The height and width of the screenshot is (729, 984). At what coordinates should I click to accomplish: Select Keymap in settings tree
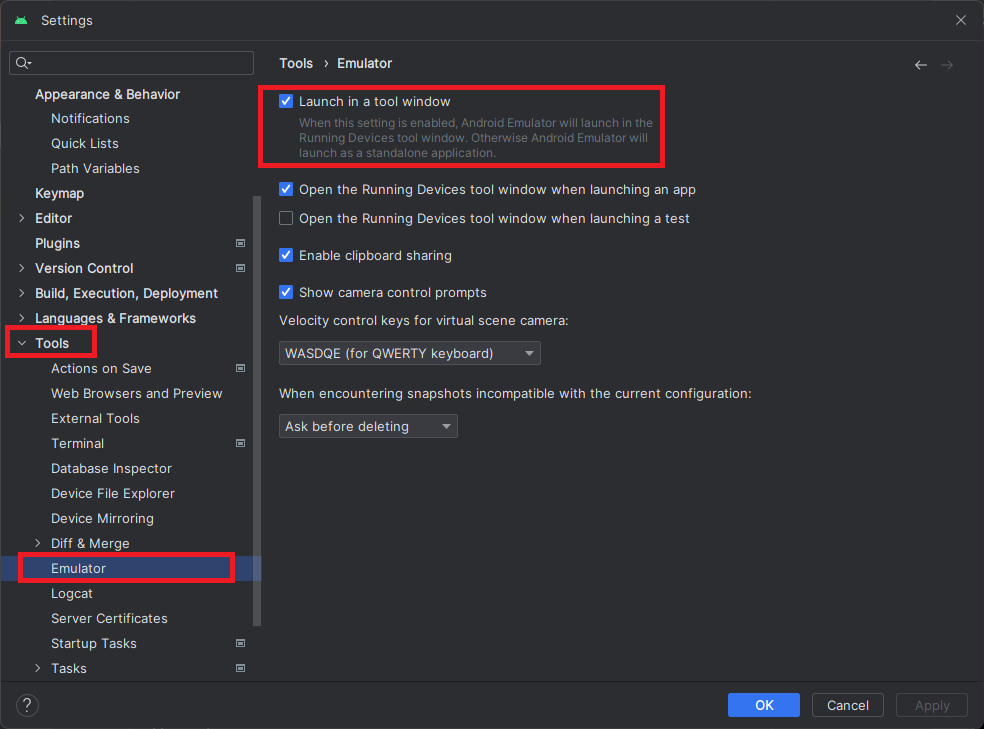(60, 193)
